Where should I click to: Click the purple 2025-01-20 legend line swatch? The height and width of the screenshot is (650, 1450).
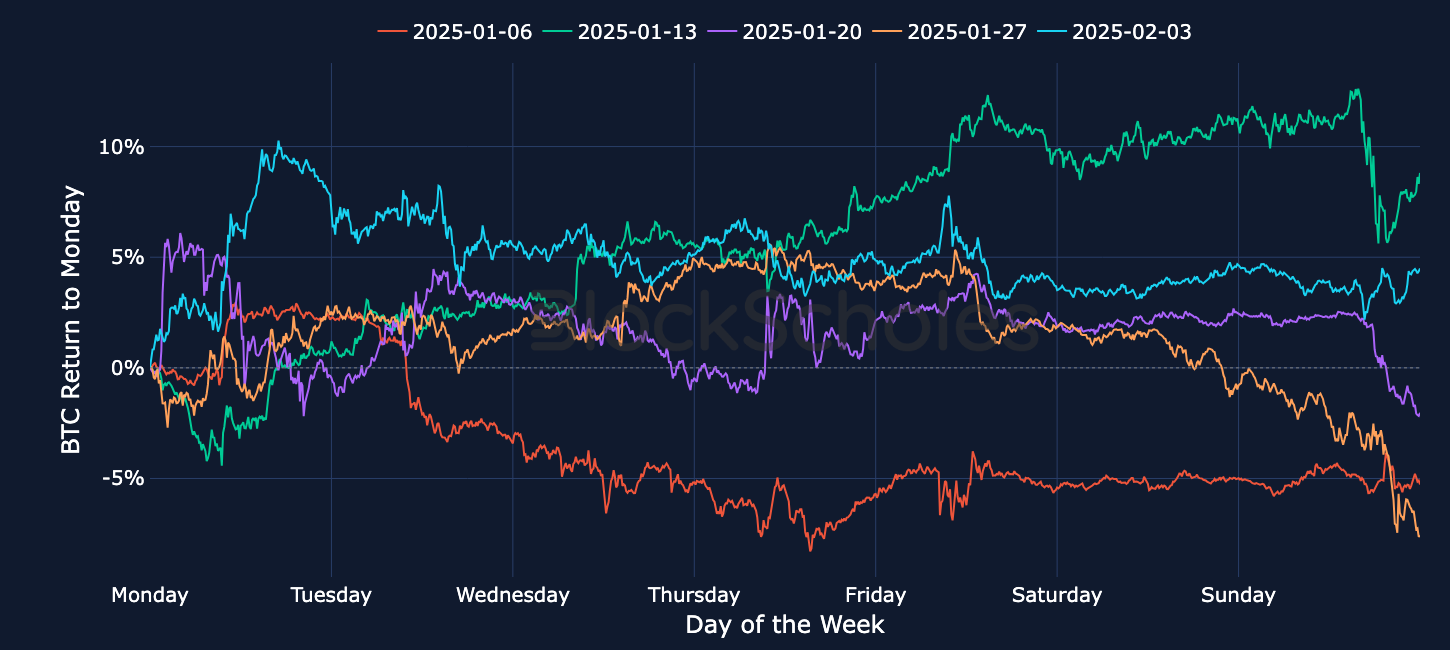[x=722, y=32]
